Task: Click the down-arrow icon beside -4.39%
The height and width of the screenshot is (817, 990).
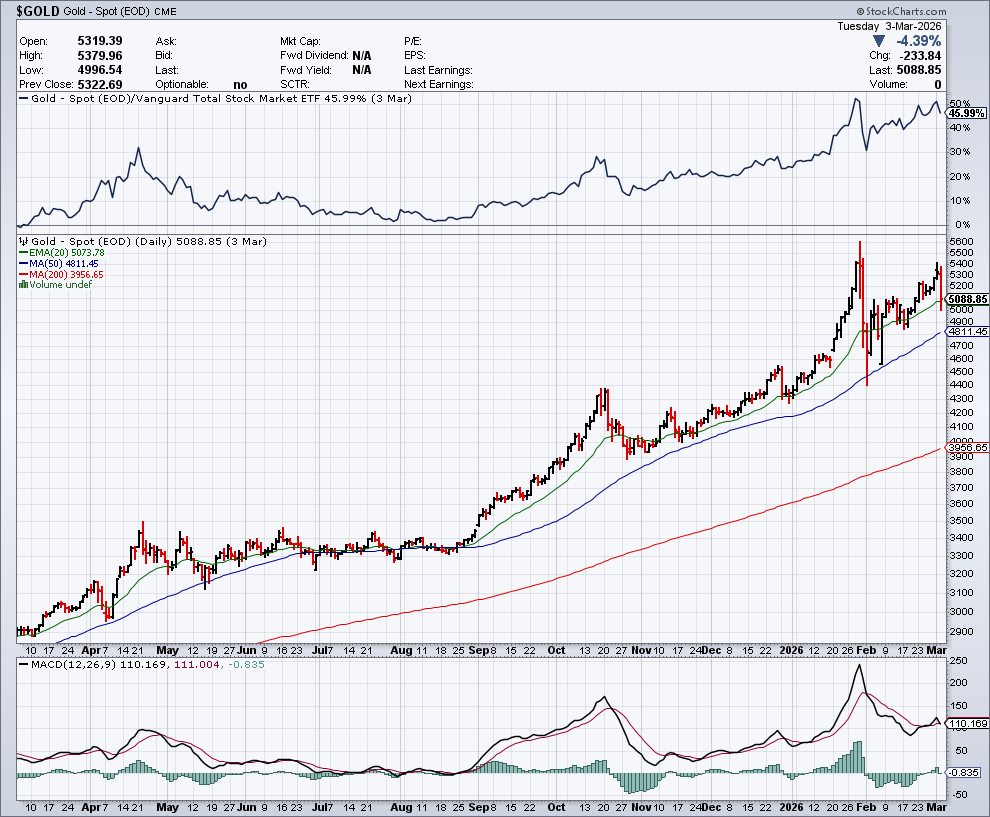Action: coord(879,40)
